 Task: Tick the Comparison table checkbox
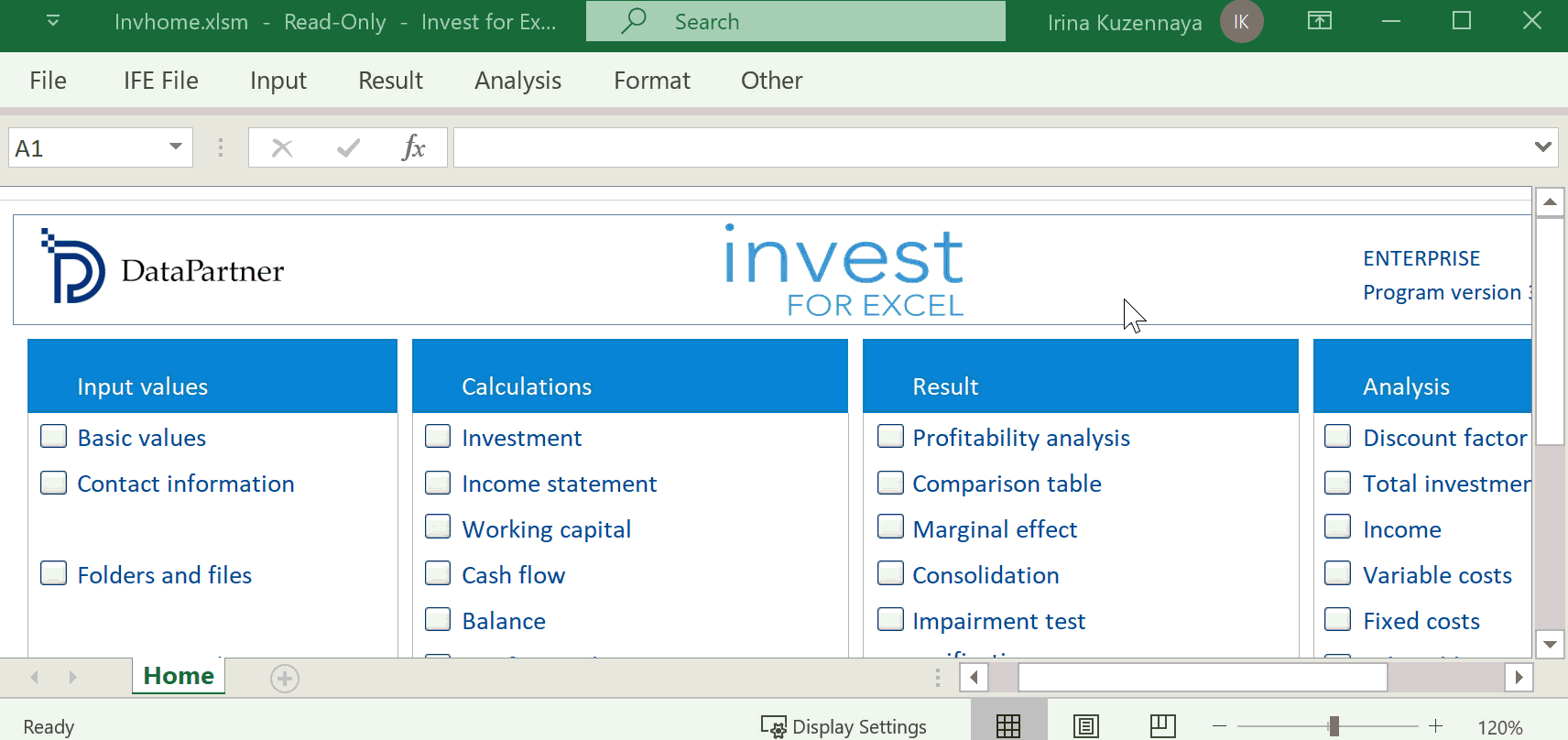click(x=890, y=482)
